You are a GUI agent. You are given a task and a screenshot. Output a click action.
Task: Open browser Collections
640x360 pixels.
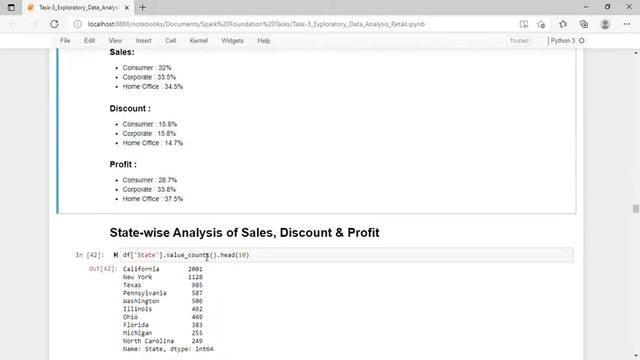click(584, 24)
